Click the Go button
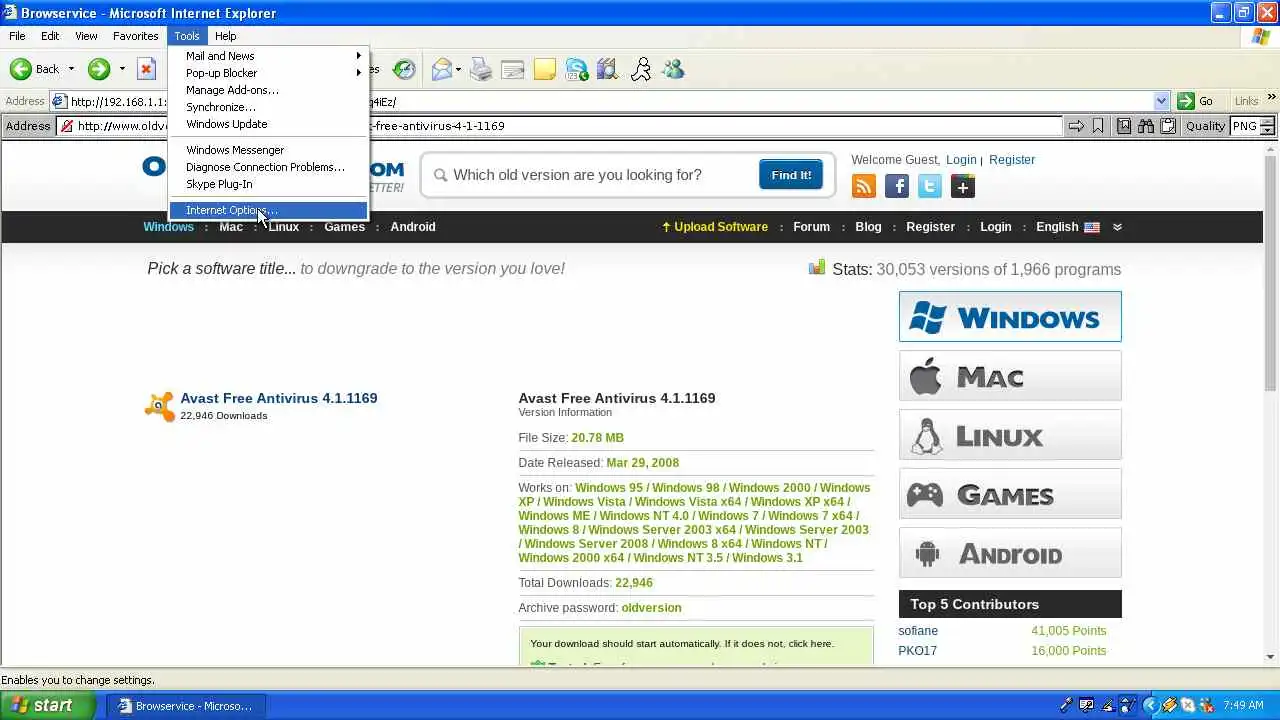Screen dimensions: 1280x720 [x=1196, y=101]
